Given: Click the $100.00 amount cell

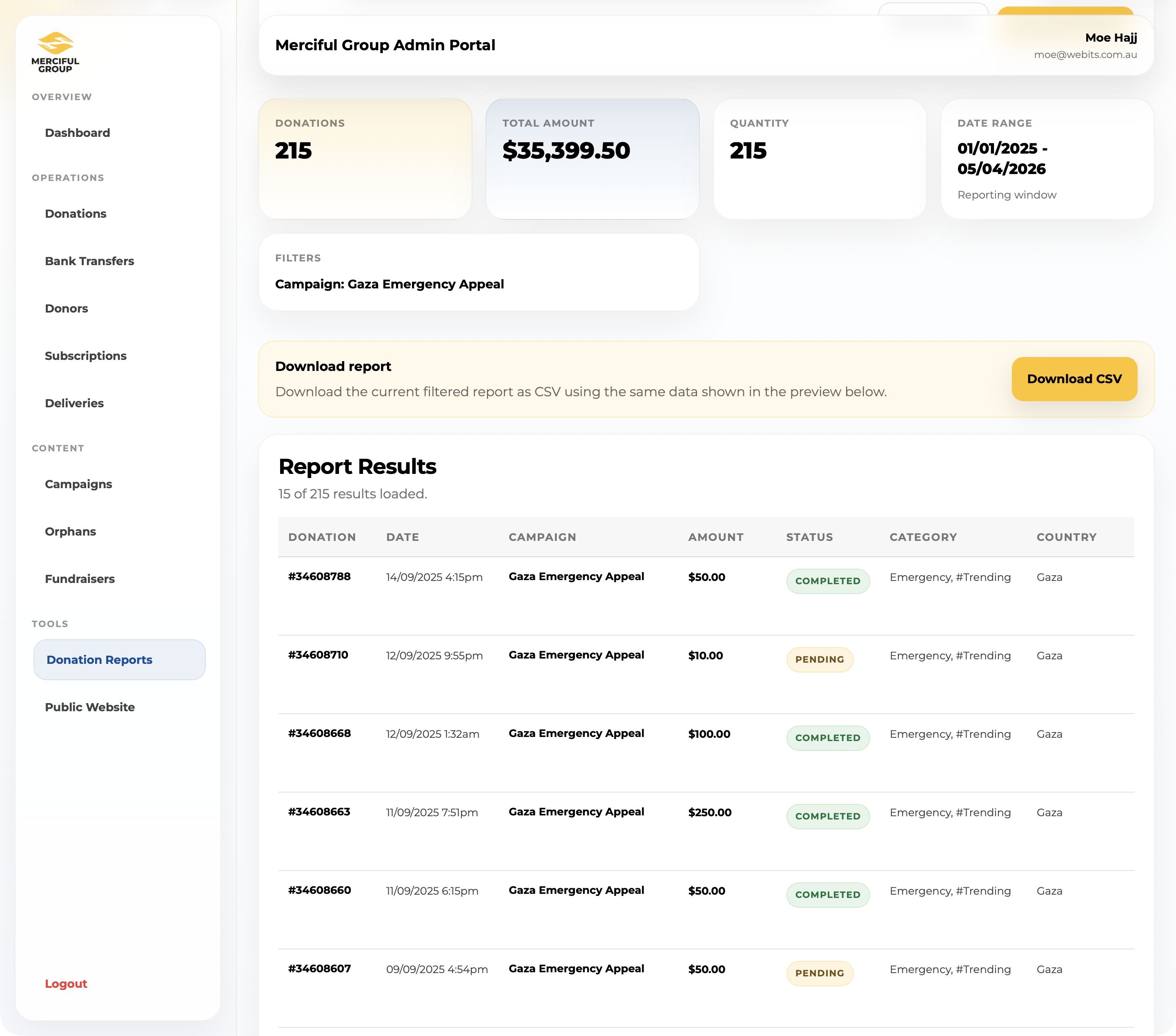Looking at the screenshot, I should click(x=709, y=734).
